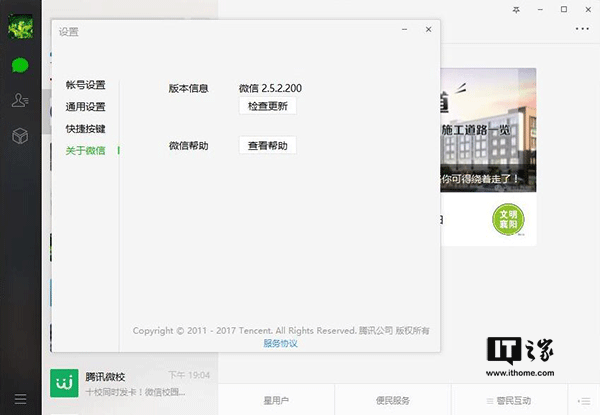Open the Favorites cube icon
This screenshot has width=600, height=415.
[x=20, y=135]
